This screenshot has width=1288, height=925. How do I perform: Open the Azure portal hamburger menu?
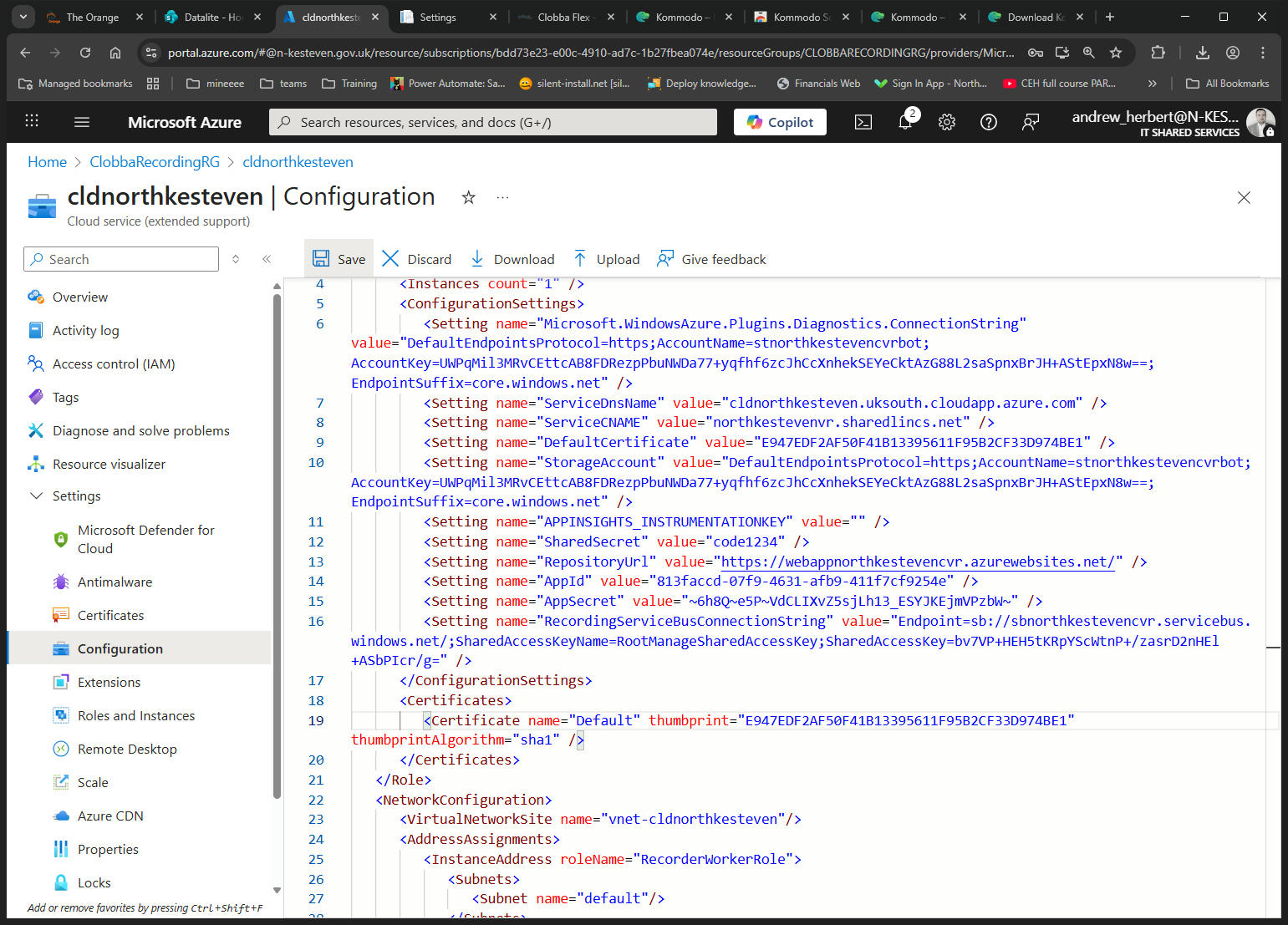coord(82,122)
